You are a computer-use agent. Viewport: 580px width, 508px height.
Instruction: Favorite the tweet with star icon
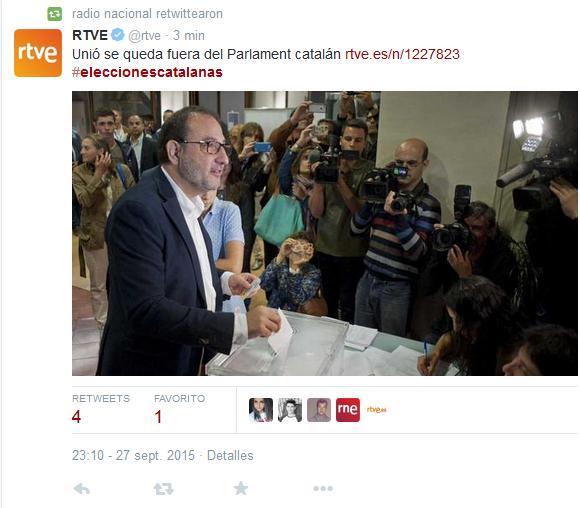pos(241,488)
